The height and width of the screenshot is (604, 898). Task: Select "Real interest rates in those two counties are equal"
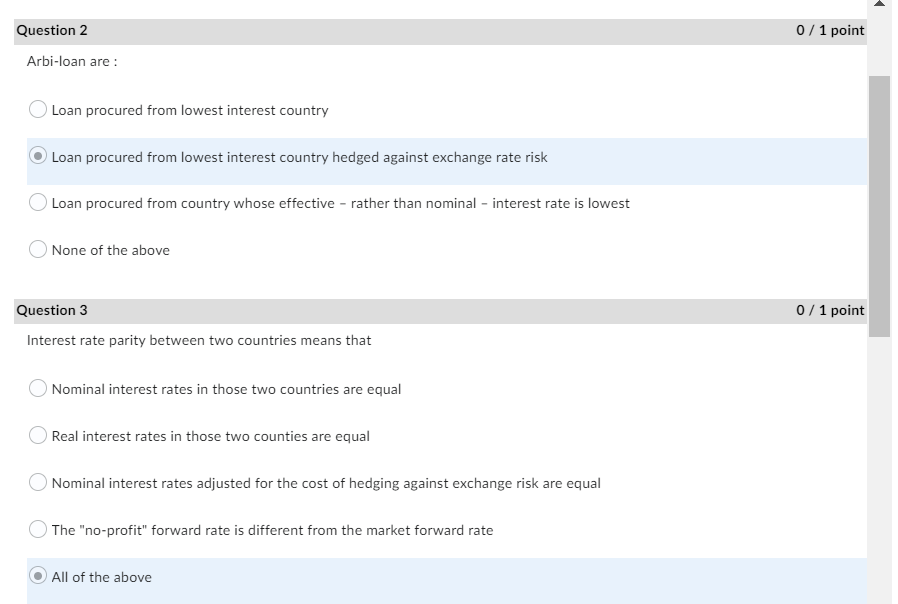(x=37, y=436)
